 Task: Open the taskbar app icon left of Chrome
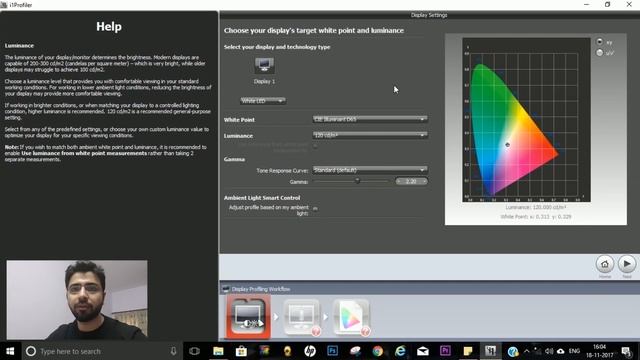point(355,351)
